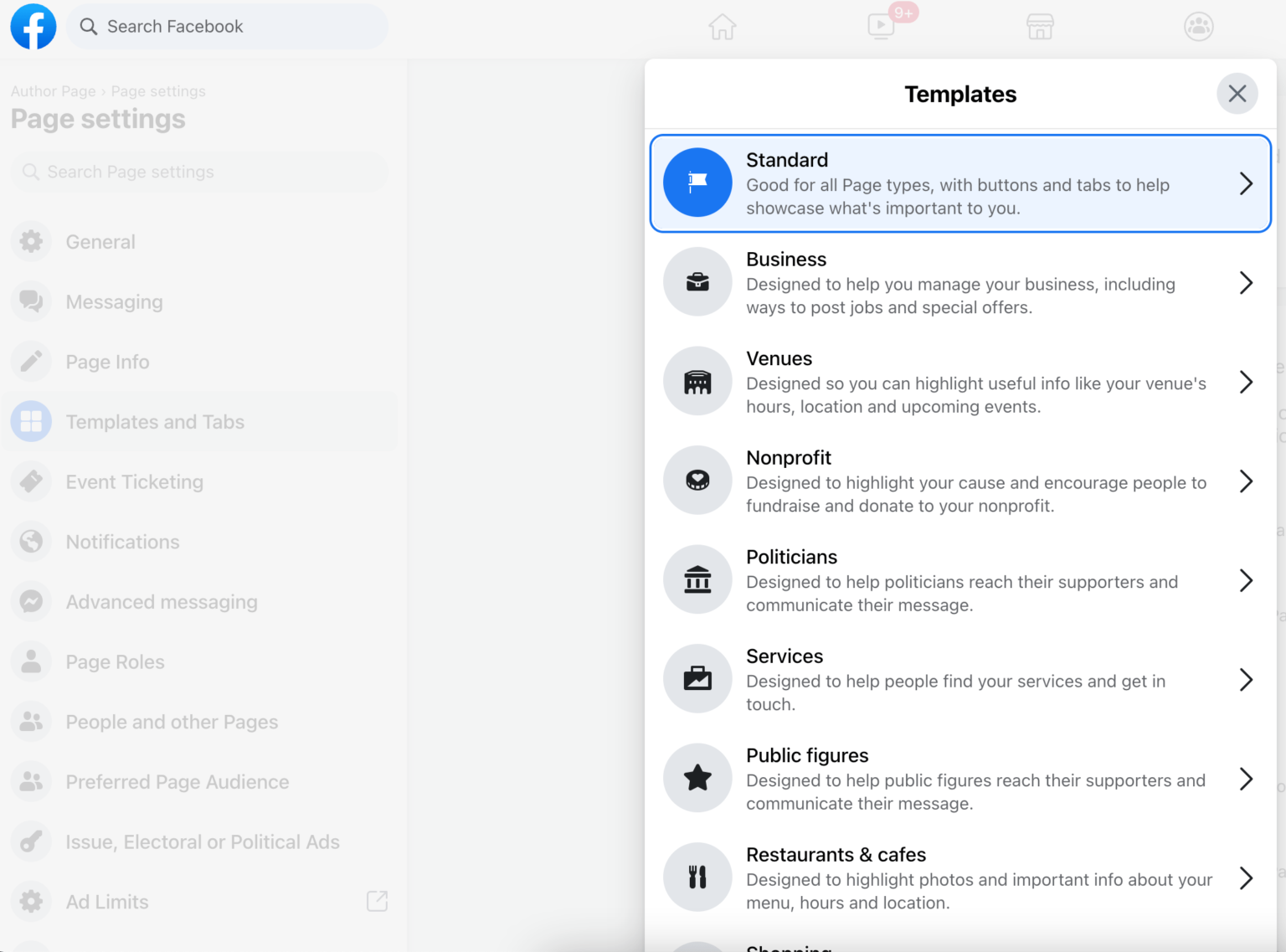The image size is (1286, 952).
Task: Click the Restaurants & cafes utensils icon
Action: coord(697,877)
